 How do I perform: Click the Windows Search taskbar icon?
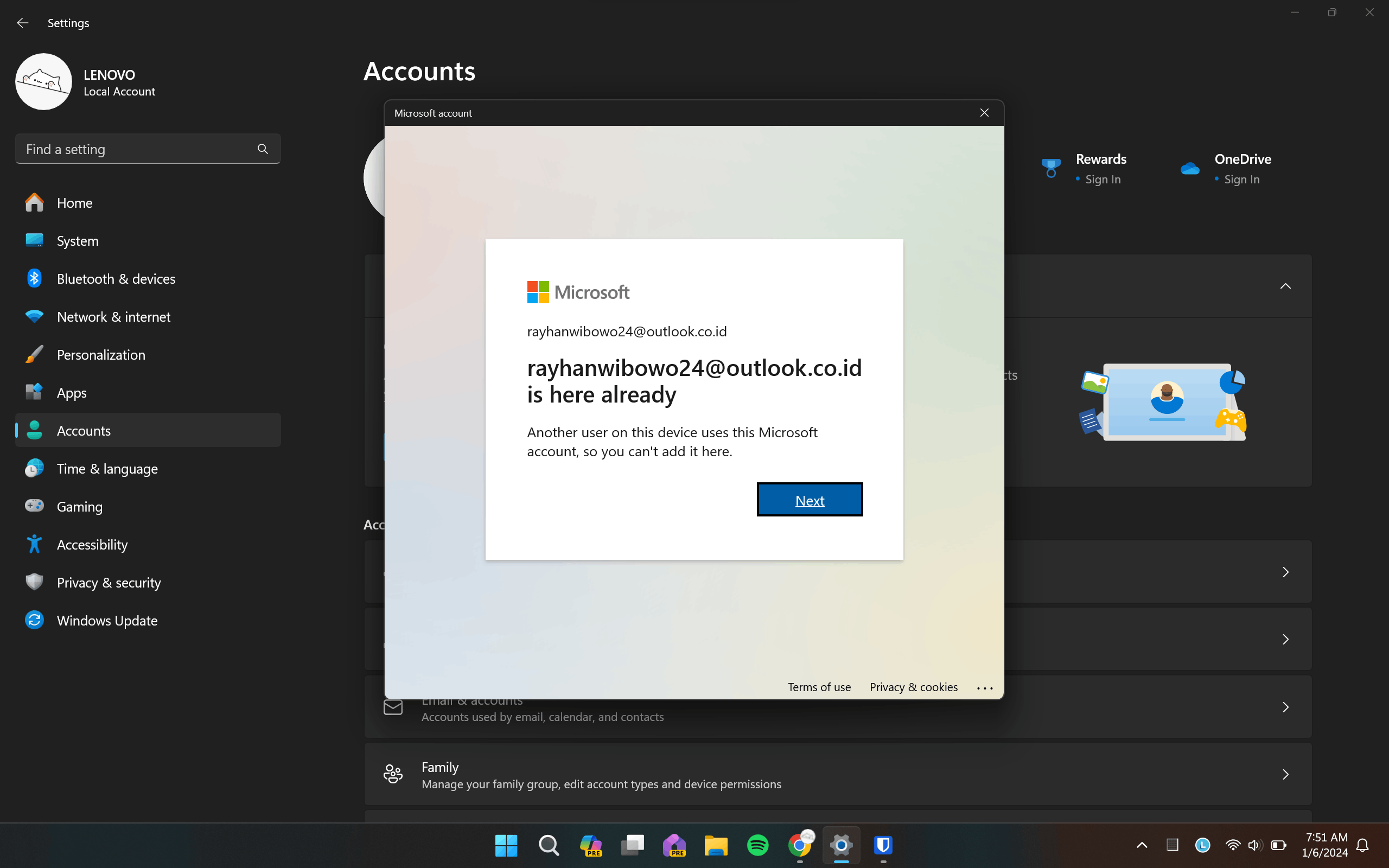[549, 845]
